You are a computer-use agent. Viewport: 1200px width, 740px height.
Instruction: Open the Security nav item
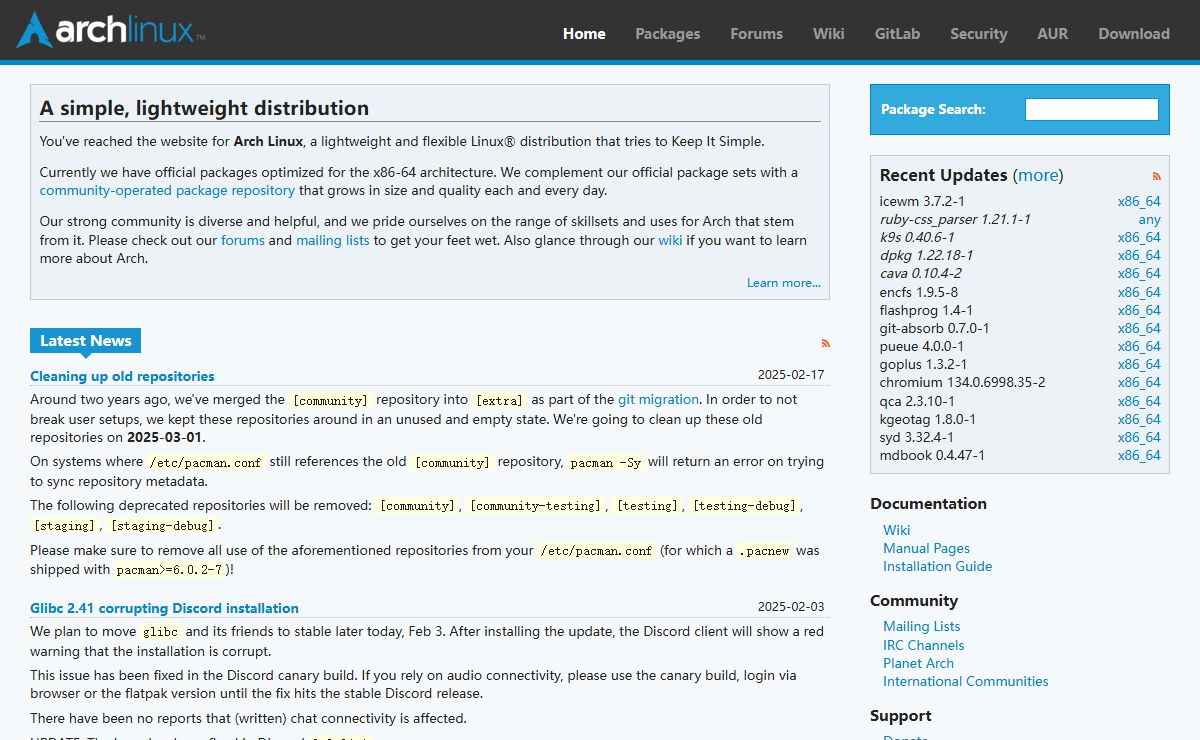point(978,33)
